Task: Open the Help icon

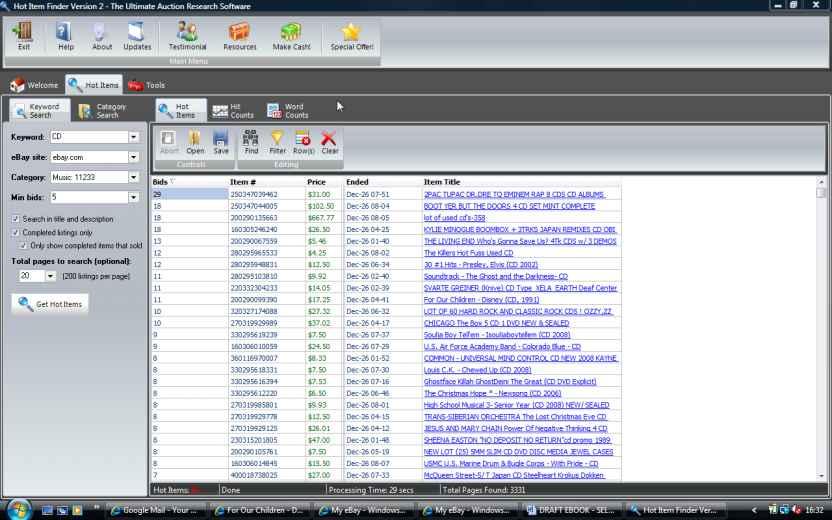Action: pyautogui.click(x=65, y=33)
